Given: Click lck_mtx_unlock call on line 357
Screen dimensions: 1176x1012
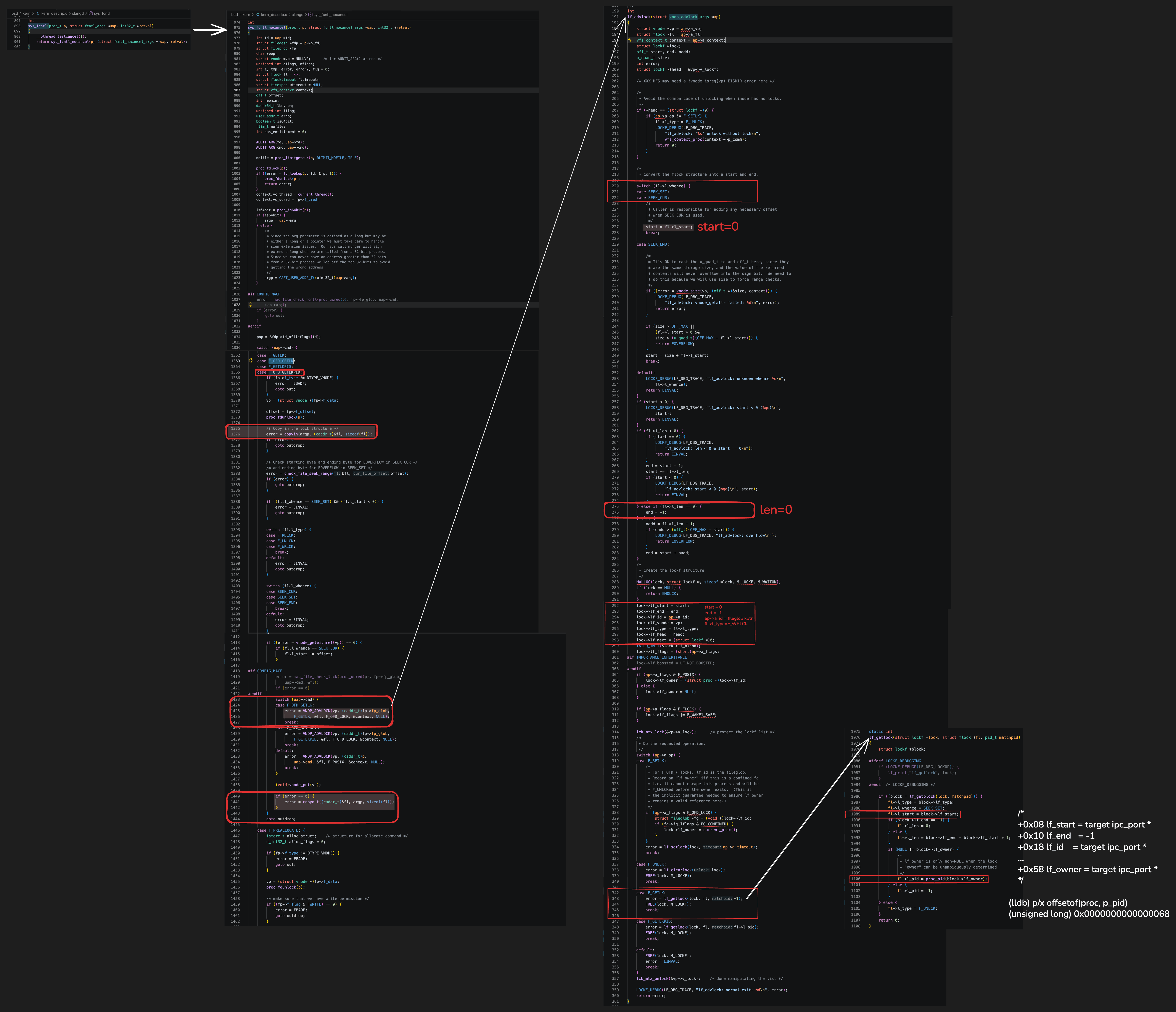Looking at the screenshot, I should (668, 978).
